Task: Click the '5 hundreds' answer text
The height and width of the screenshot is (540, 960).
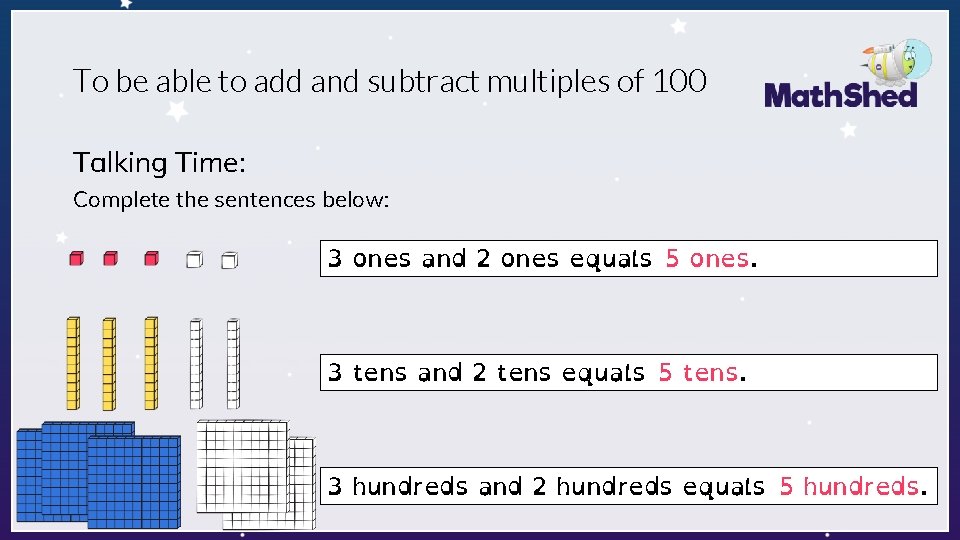Action: pyautogui.click(x=849, y=486)
